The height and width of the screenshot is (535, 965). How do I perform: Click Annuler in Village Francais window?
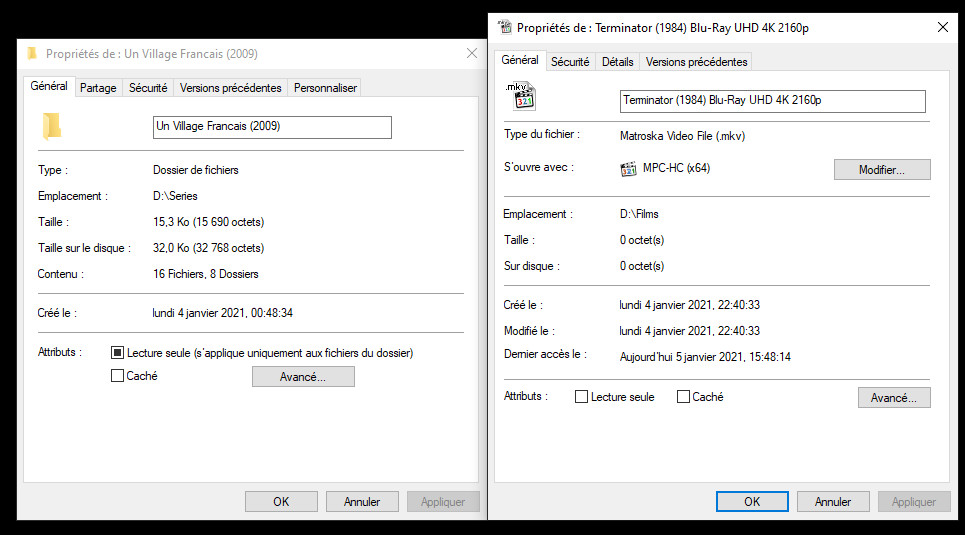(362, 502)
